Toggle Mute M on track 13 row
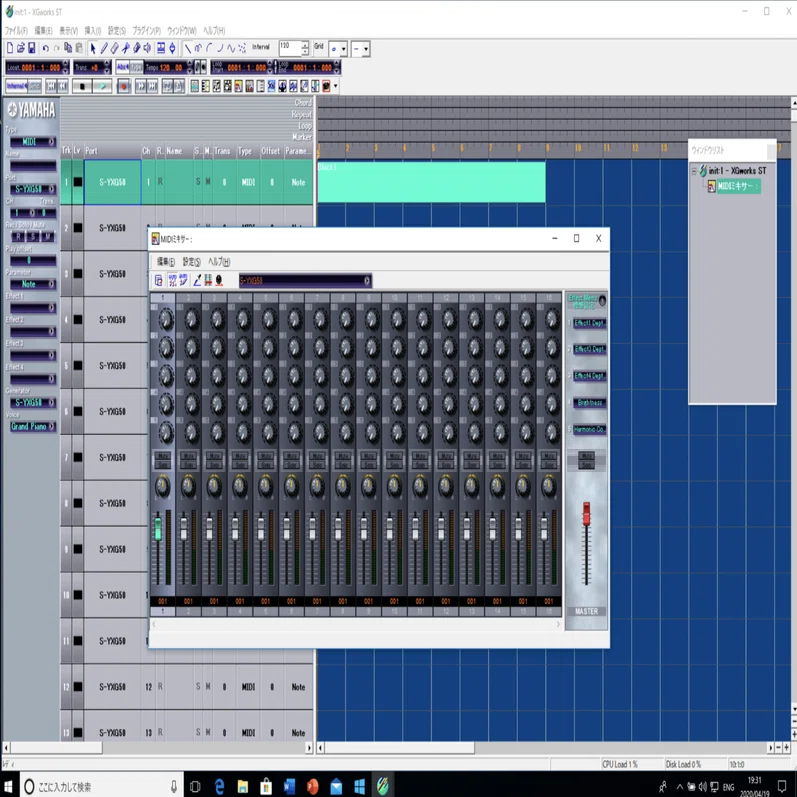 pos(208,732)
